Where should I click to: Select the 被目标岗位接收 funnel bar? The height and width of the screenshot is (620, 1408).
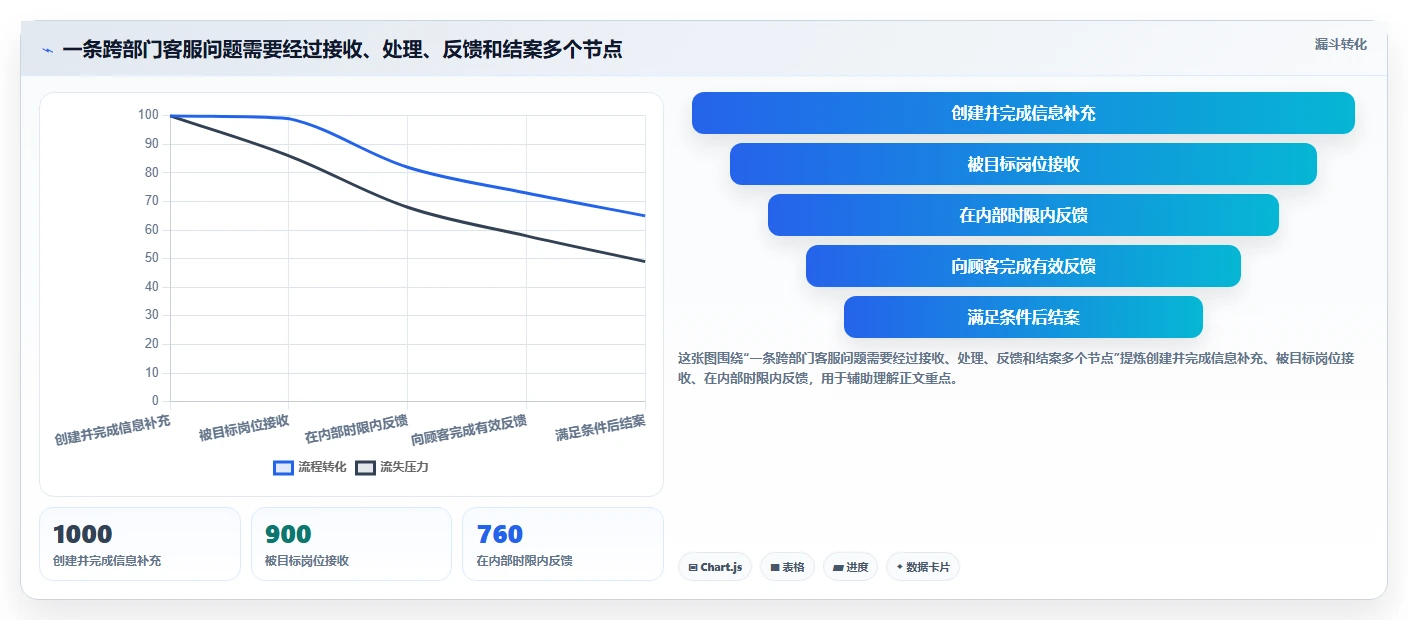tap(1023, 164)
